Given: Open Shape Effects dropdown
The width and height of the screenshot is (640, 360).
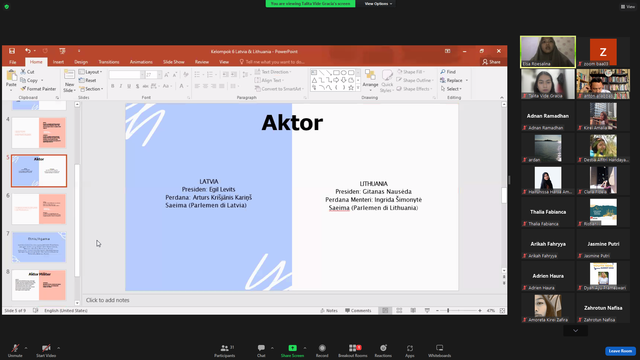Looking at the screenshot, I should (x=414, y=89).
